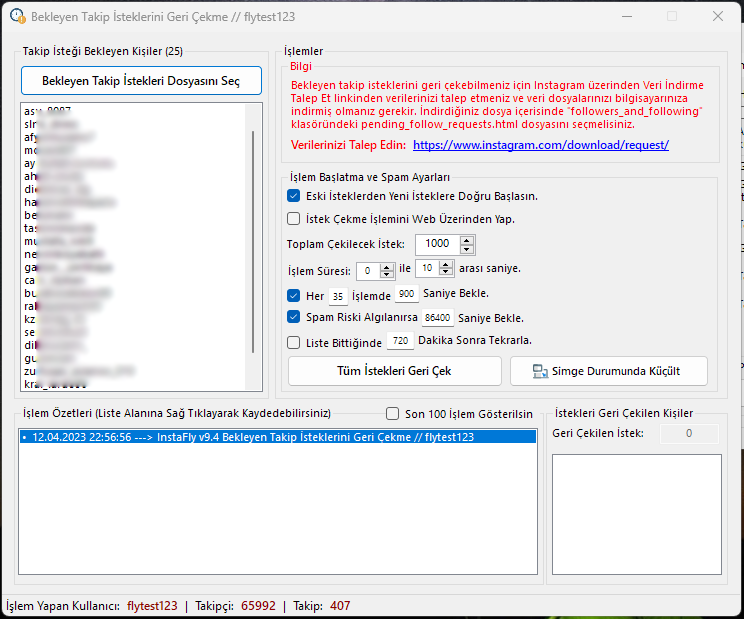Click Takip count 407
This screenshot has width=744, height=619.
(x=340, y=606)
